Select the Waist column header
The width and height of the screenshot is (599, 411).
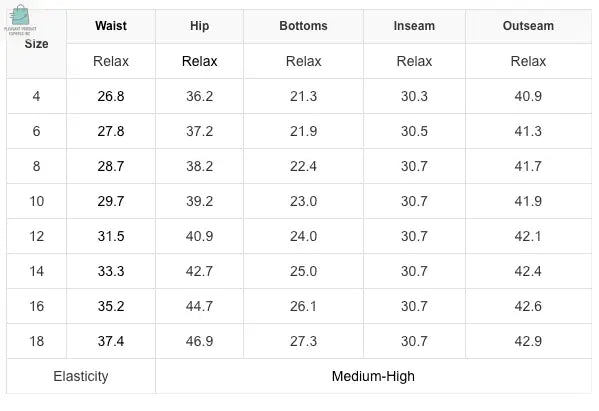(111, 26)
